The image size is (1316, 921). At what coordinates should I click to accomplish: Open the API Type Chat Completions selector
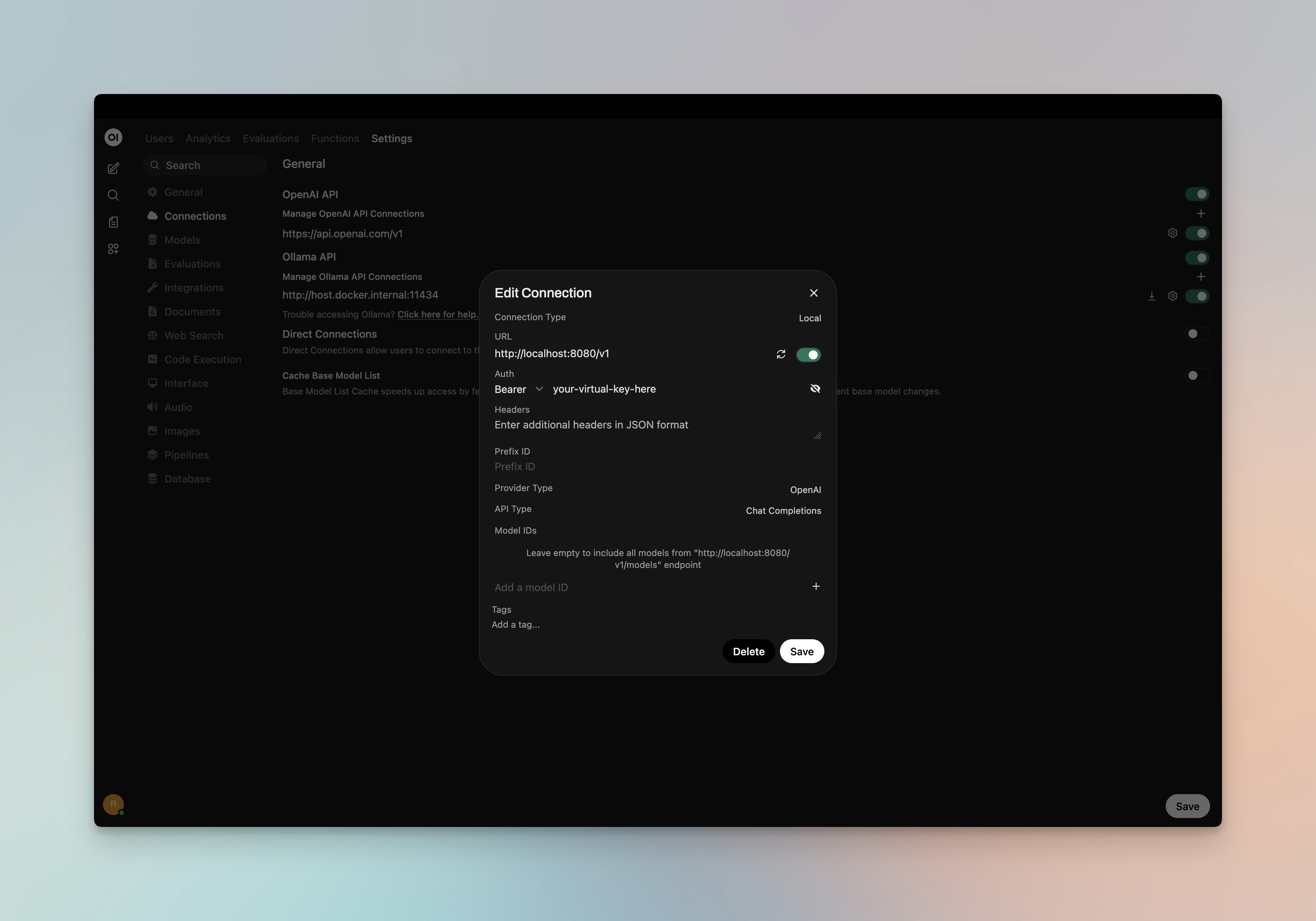tap(784, 511)
